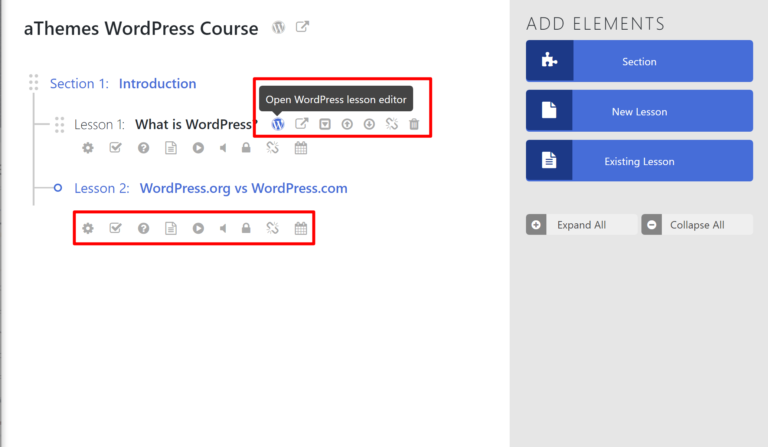
Task: Select Lesson 2 circle marker in tree
Action: pos(58,188)
